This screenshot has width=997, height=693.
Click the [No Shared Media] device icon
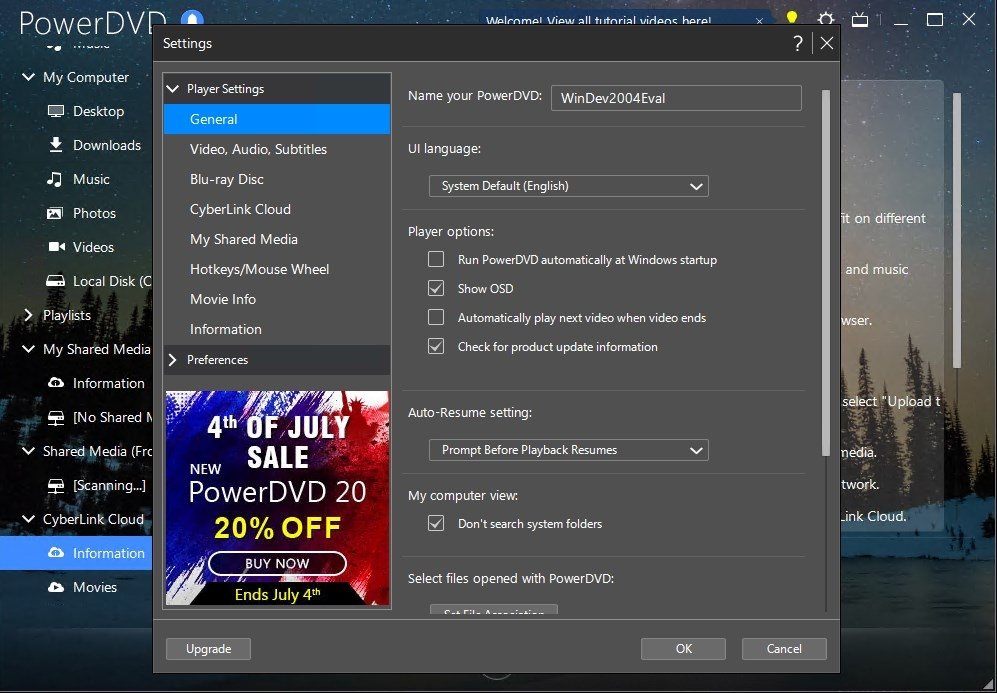tap(56, 418)
